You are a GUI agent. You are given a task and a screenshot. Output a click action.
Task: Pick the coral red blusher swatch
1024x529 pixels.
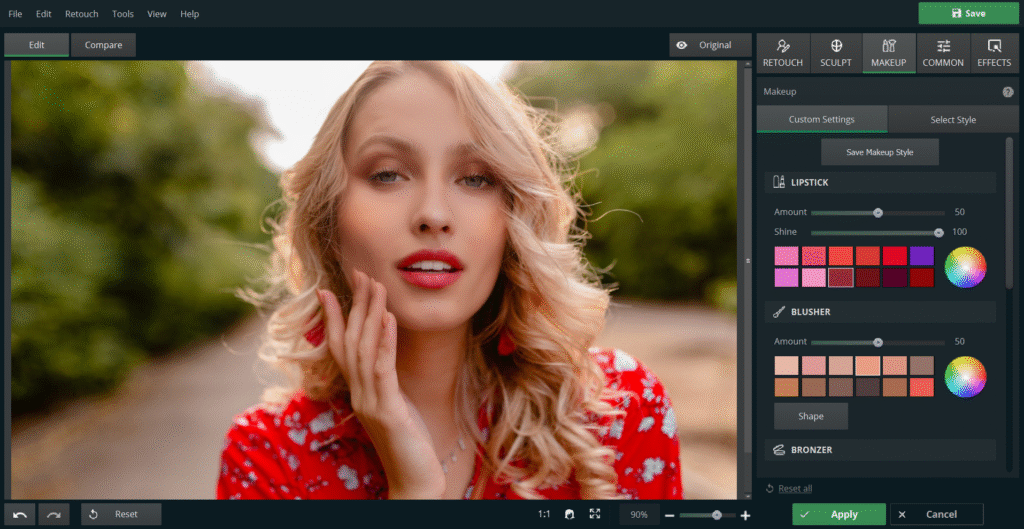[x=921, y=387]
